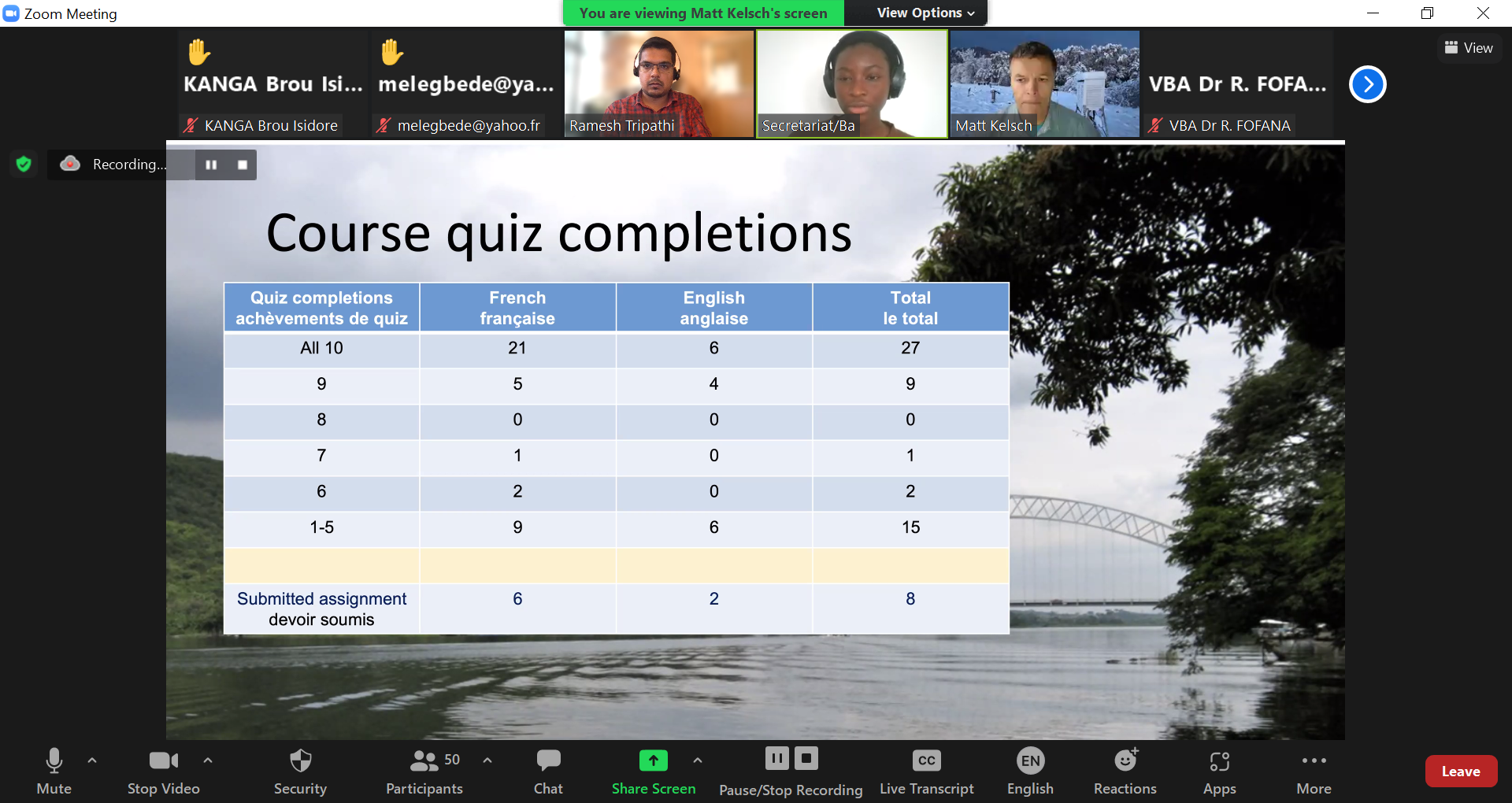Image resolution: width=1512 pixels, height=803 pixels.
Task: Open the Security shield menu
Action: (300, 772)
